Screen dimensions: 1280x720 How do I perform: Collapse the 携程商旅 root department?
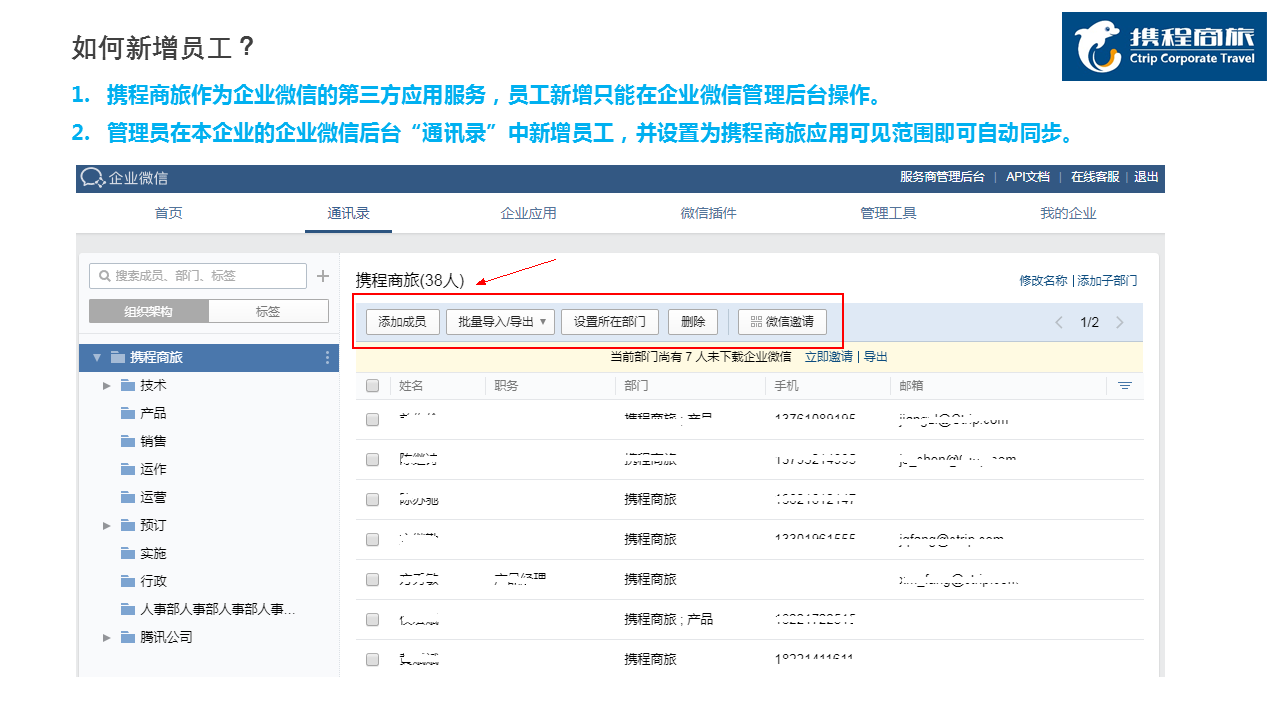[97, 357]
